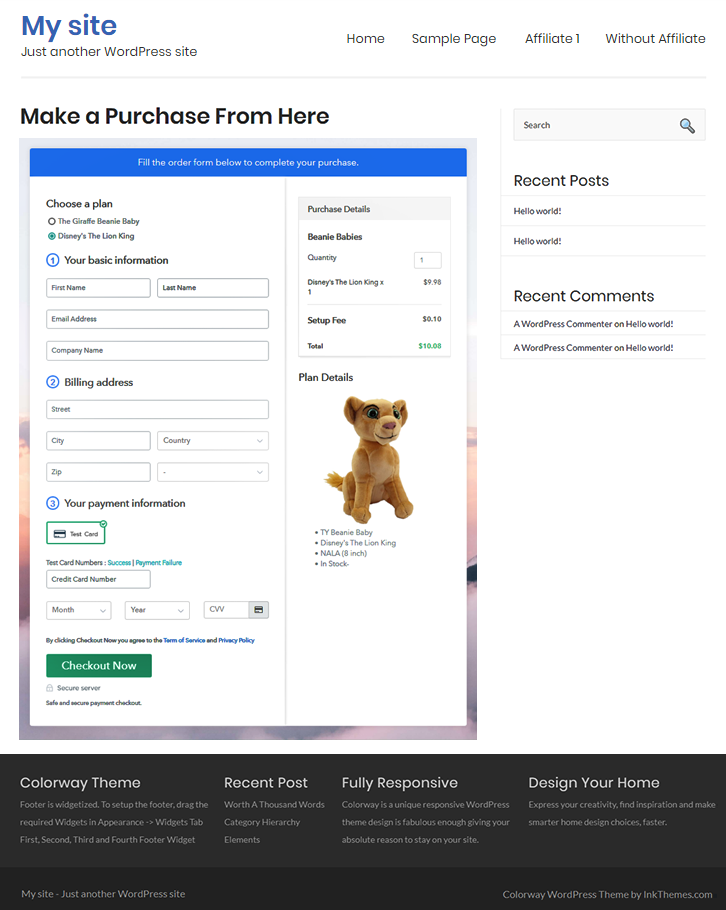Focus the Email Address field
Viewport: 726px width, 910px height.
tap(157, 319)
